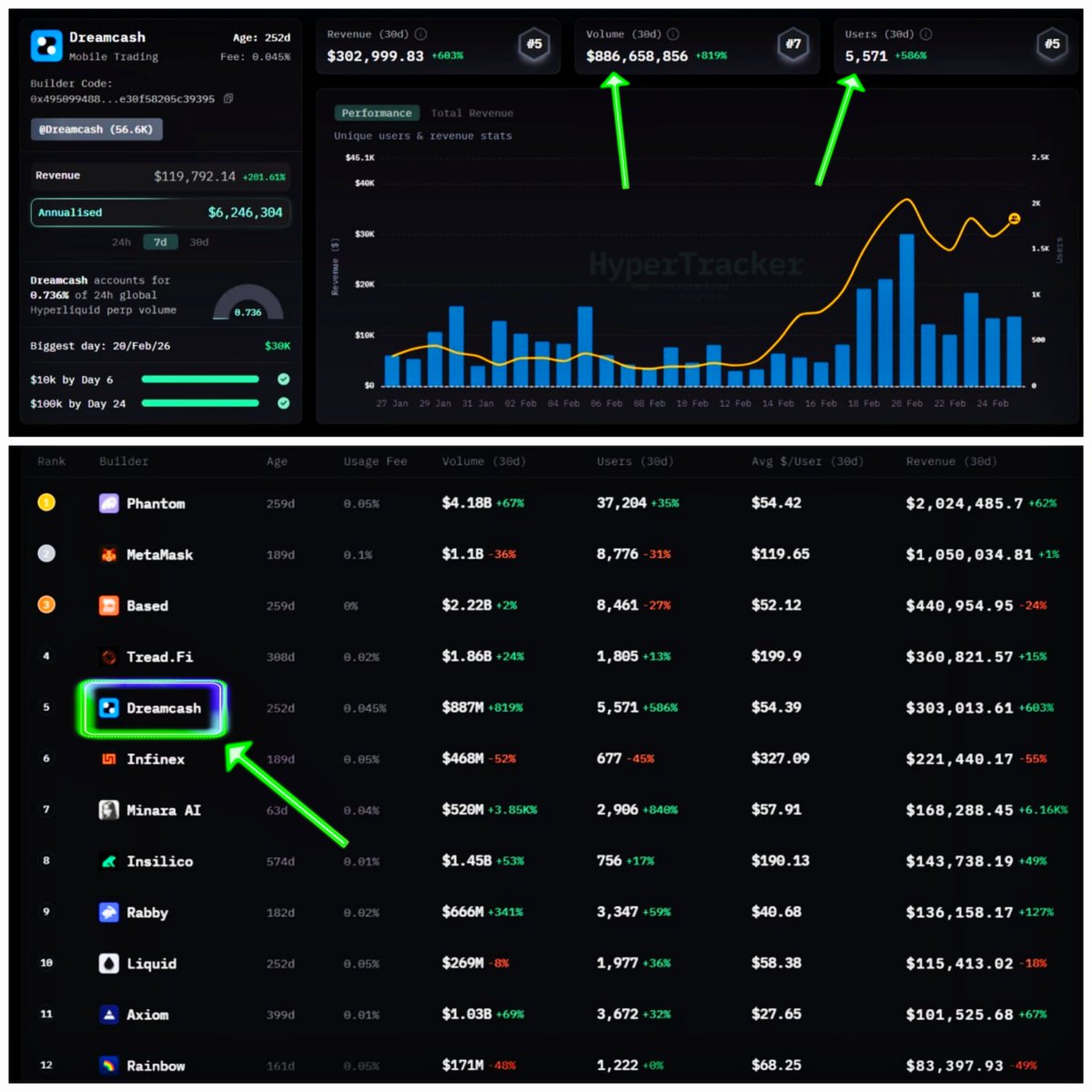The width and height of the screenshot is (1092, 1092).
Task: Click the Dreamcash logo in the table row
Action: point(108,708)
